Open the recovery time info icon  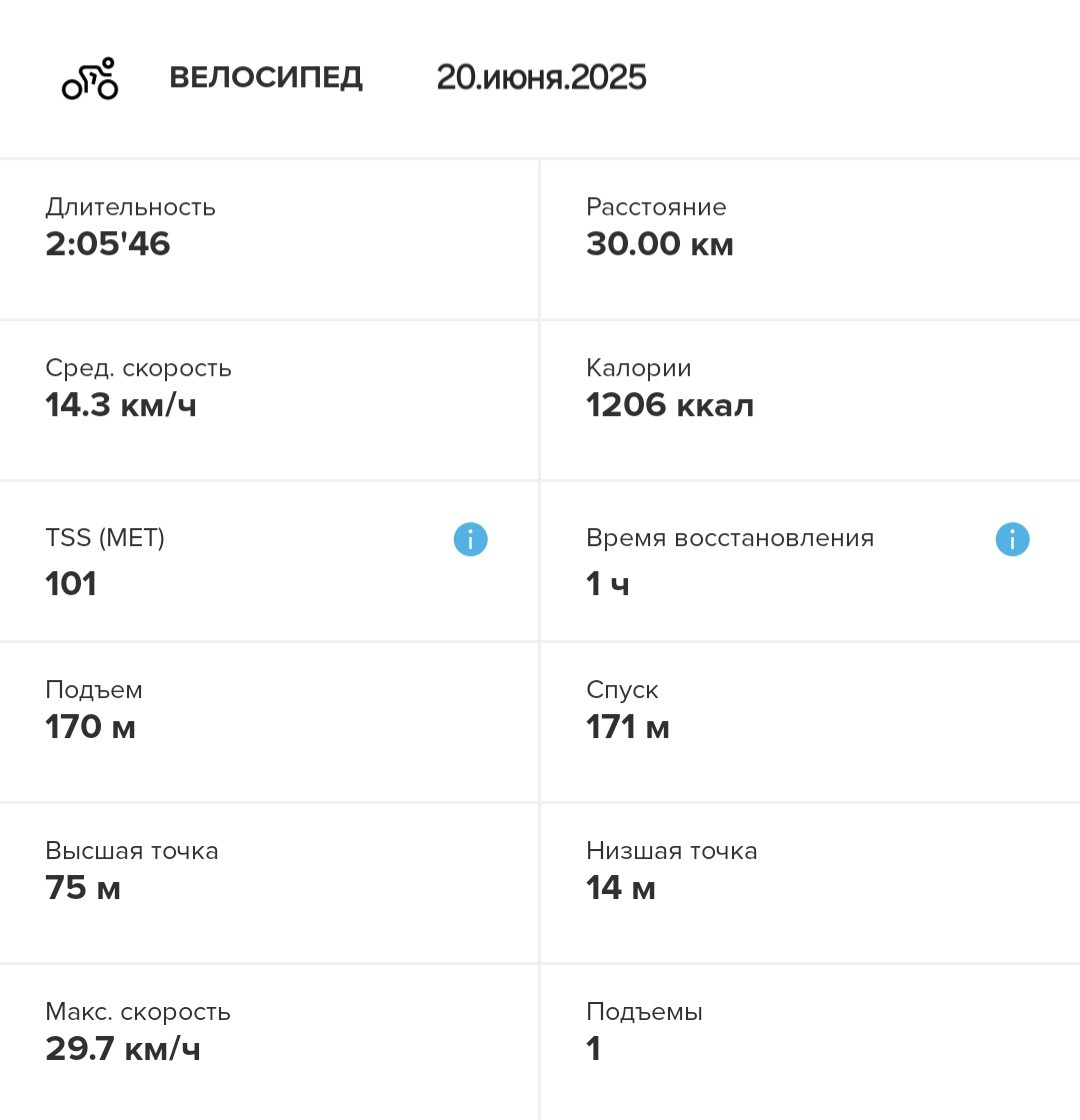[x=1012, y=539]
